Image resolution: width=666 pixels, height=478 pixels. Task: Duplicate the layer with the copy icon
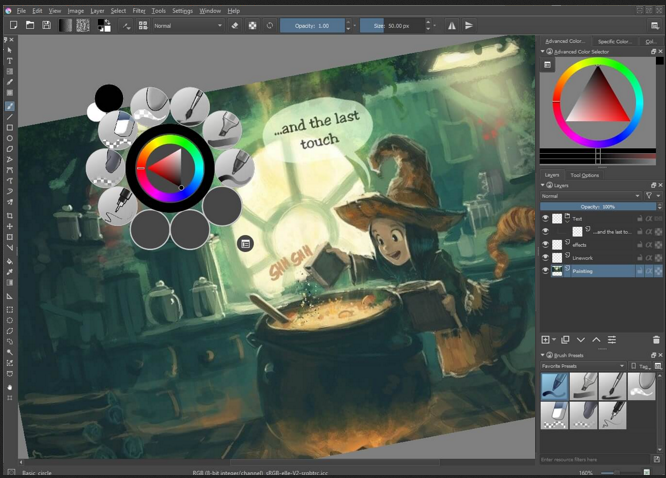[x=565, y=340]
